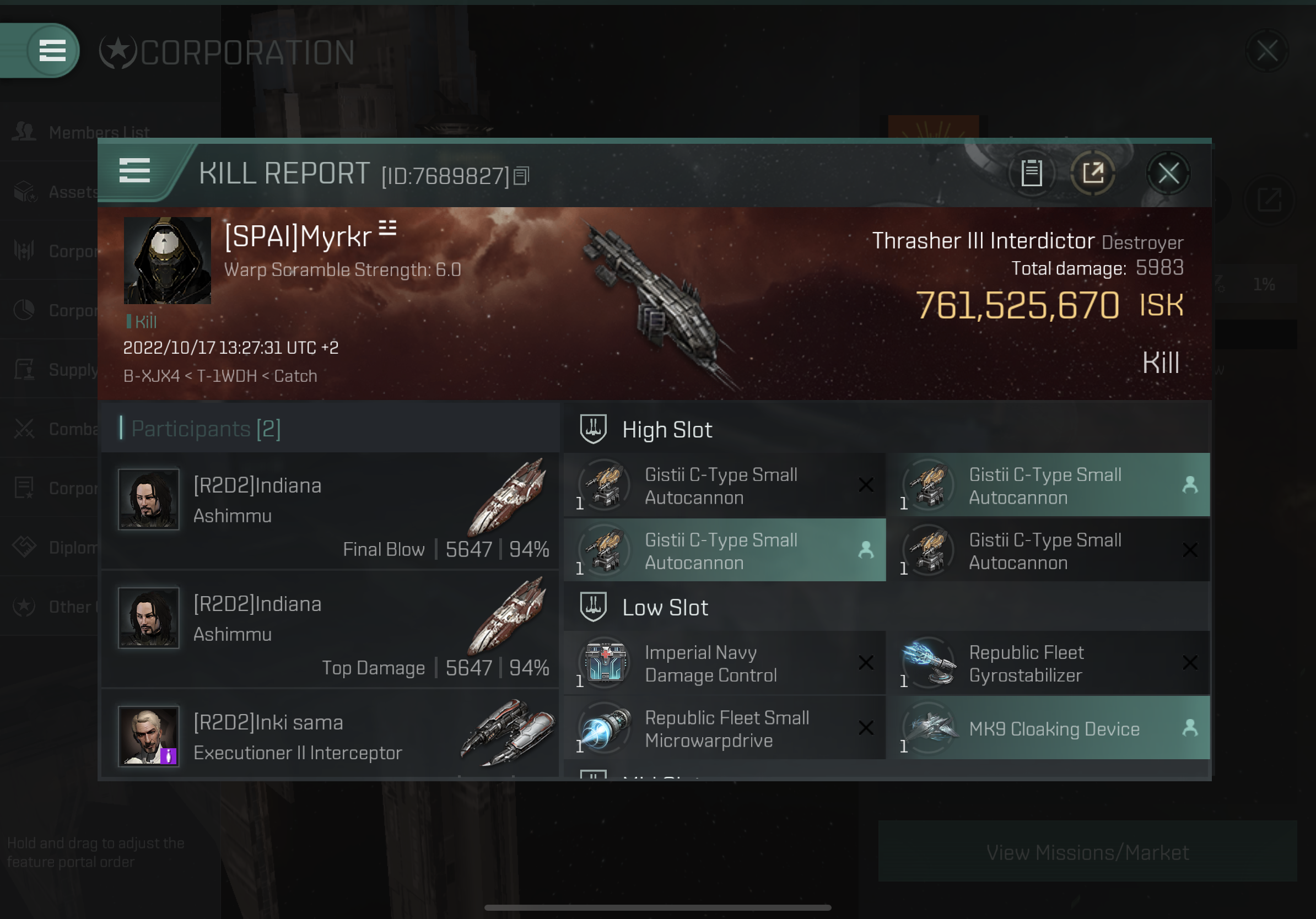
Task: Expand the Members List section
Action: [x=99, y=131]
